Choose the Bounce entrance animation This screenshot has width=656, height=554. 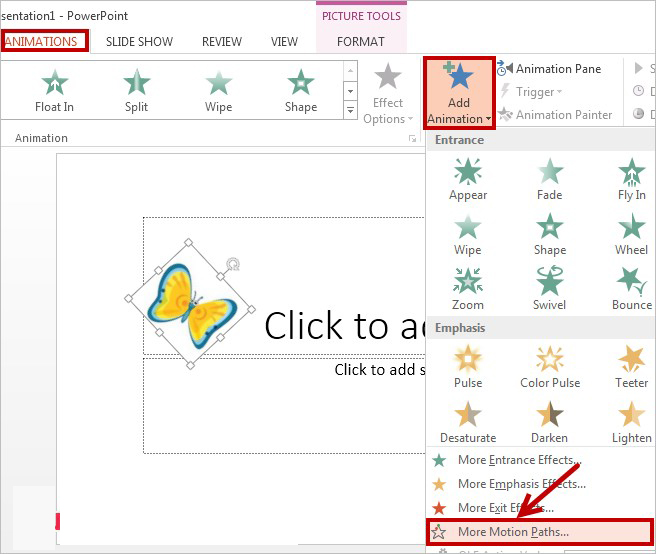pyautogui.click(x=632, y=289)
